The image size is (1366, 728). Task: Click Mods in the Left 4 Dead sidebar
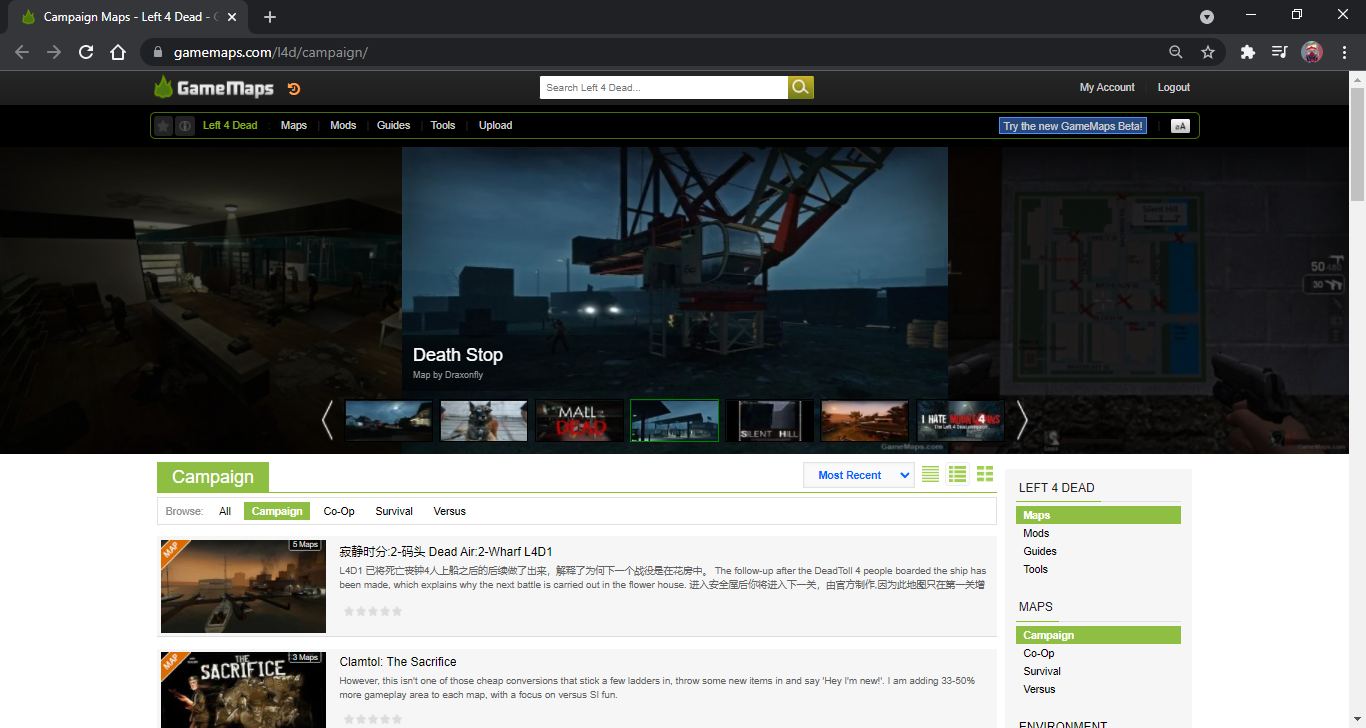click(1036, 533)
